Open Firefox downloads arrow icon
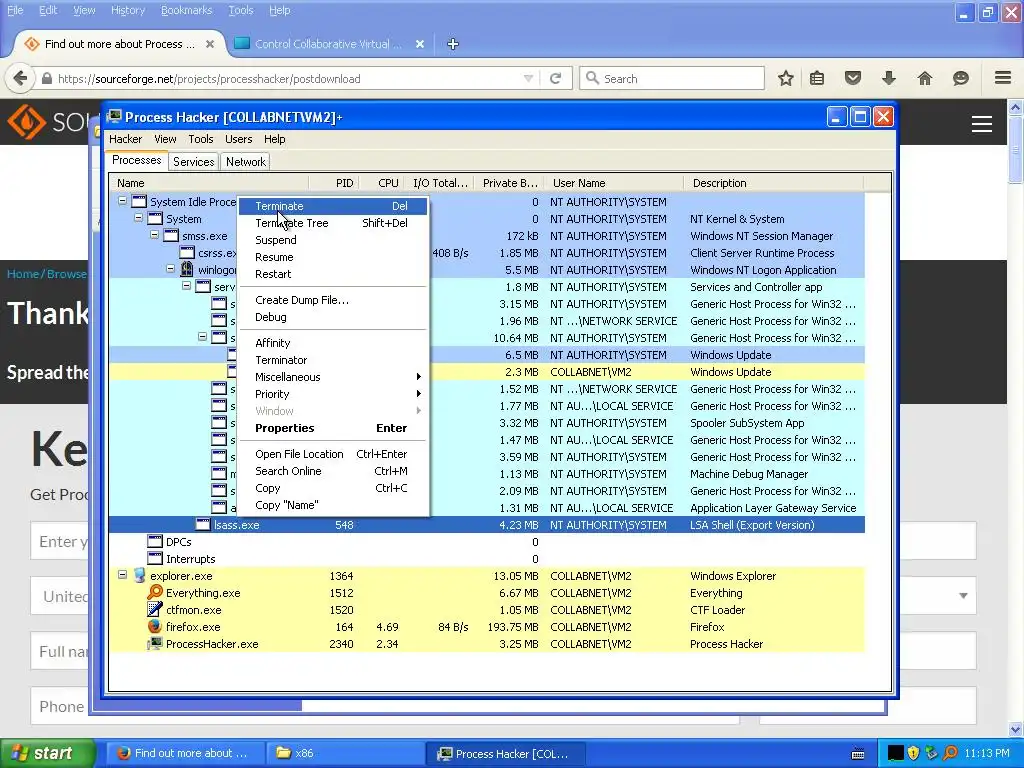This screenshot has width=1024, height=768. (x=889, y=78)
